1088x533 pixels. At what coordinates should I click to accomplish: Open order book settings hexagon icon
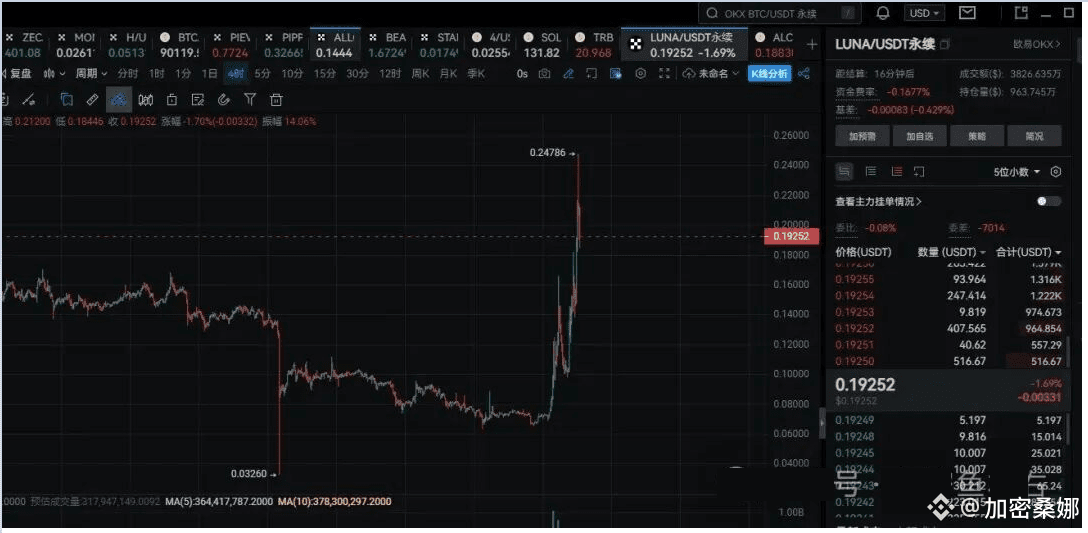[1055, 171]
